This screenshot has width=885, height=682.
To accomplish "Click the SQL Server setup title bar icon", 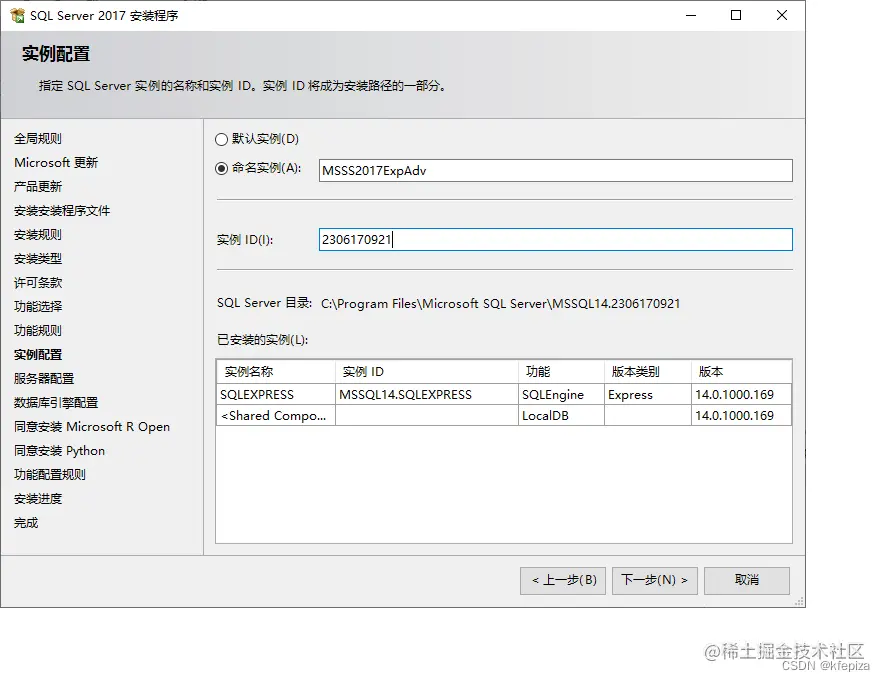I will 17,15.
